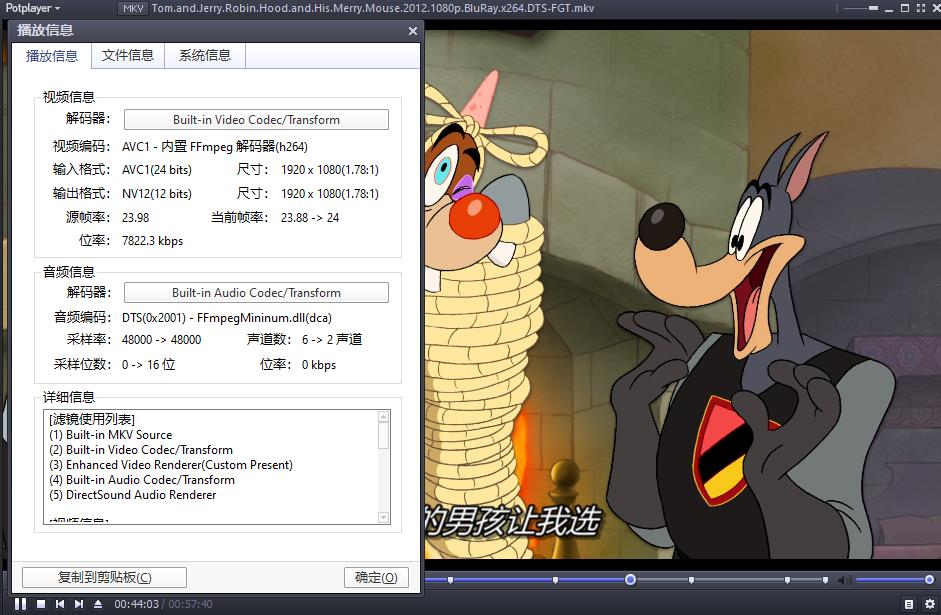The image size is (941, 615).
Task: Click the video codec value 'AVC1 - 内置 FFmpeg 解码器(h264)'
Action: point(215,146)
